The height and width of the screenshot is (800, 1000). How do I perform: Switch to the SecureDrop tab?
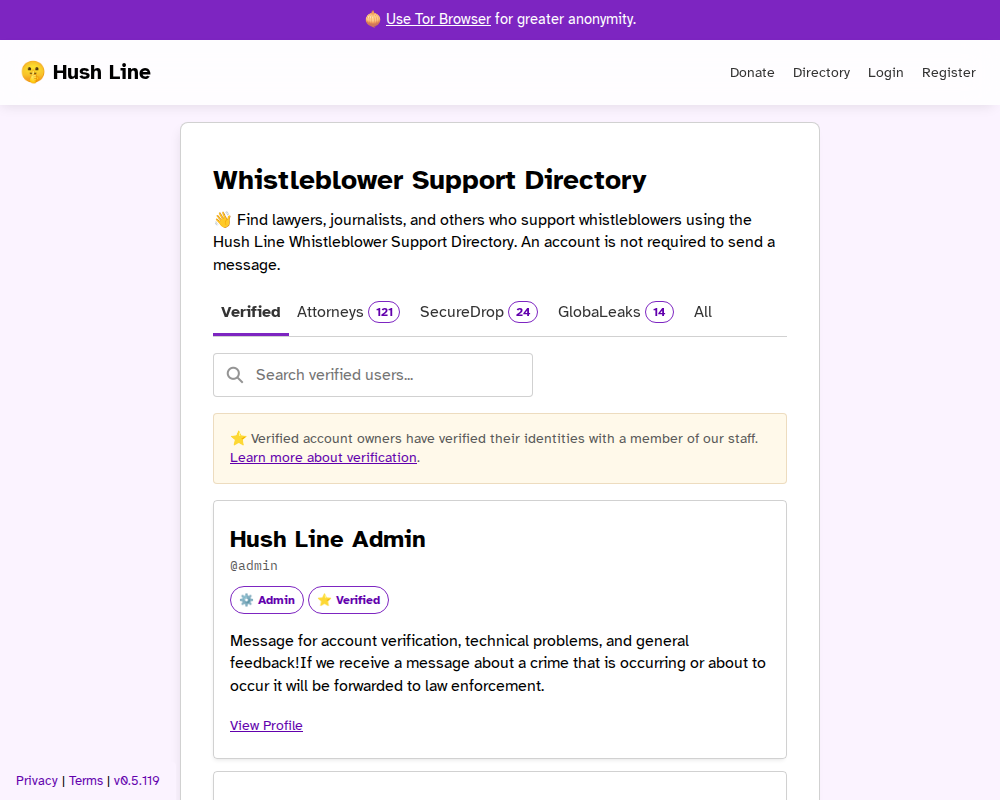pyautogui.click(x=478, y=311)
